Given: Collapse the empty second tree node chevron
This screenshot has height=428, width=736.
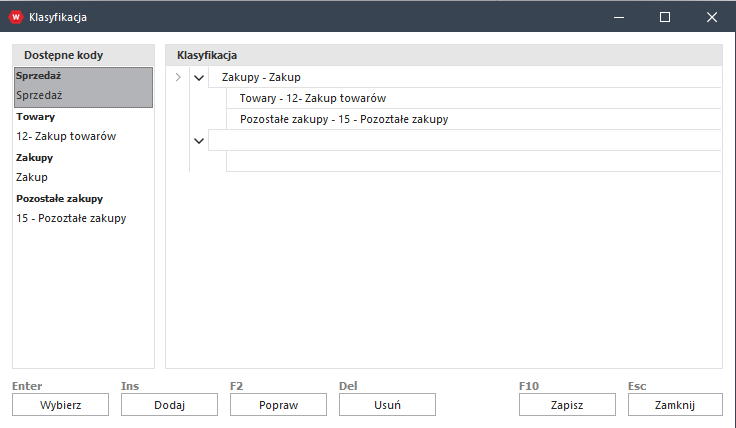Looking at the screenshot, I should (198, 141).
